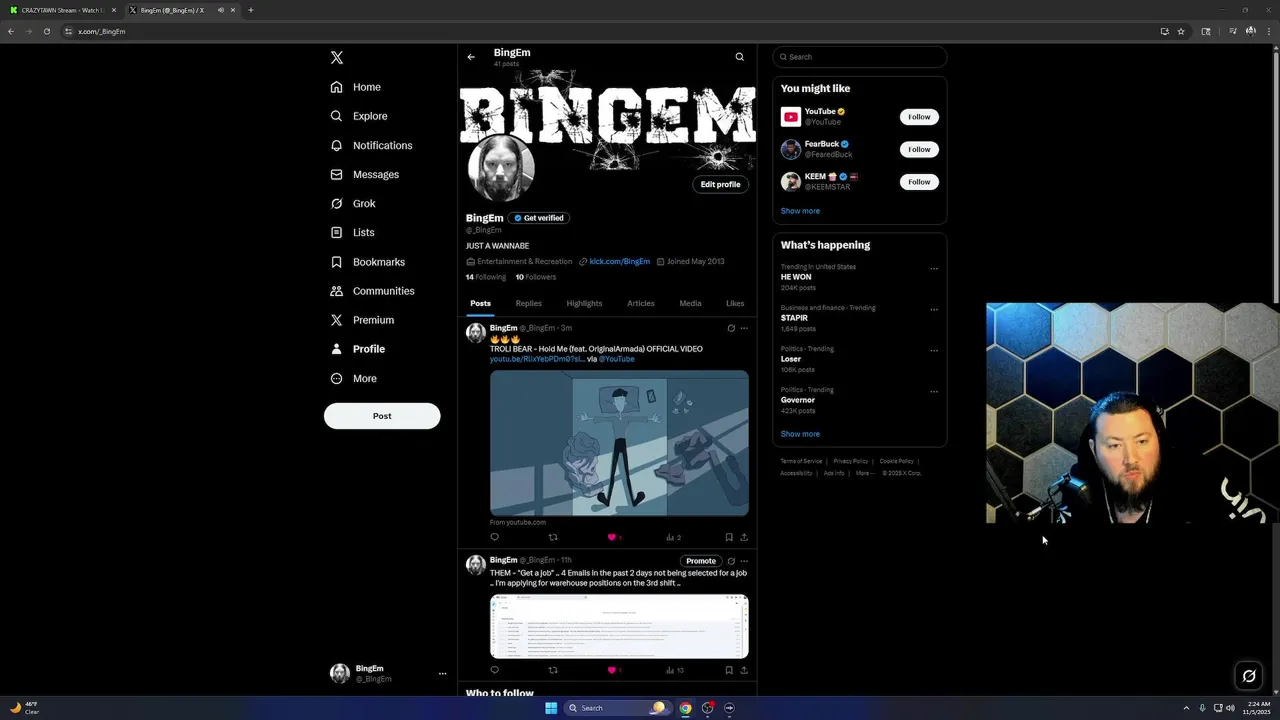Repost the TROLLBEAR post
The image size is (1280, 720).
click(553, 537)
